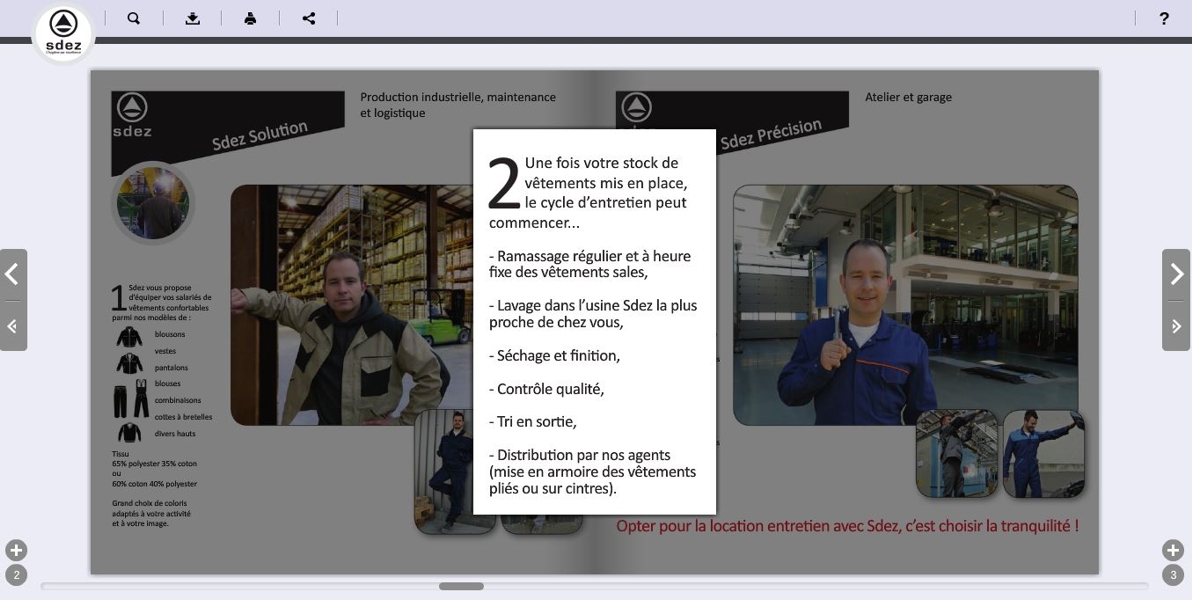Click the page number 3 badge
The width and height of the screenshot is (1192, 600).
(1173, 575)
